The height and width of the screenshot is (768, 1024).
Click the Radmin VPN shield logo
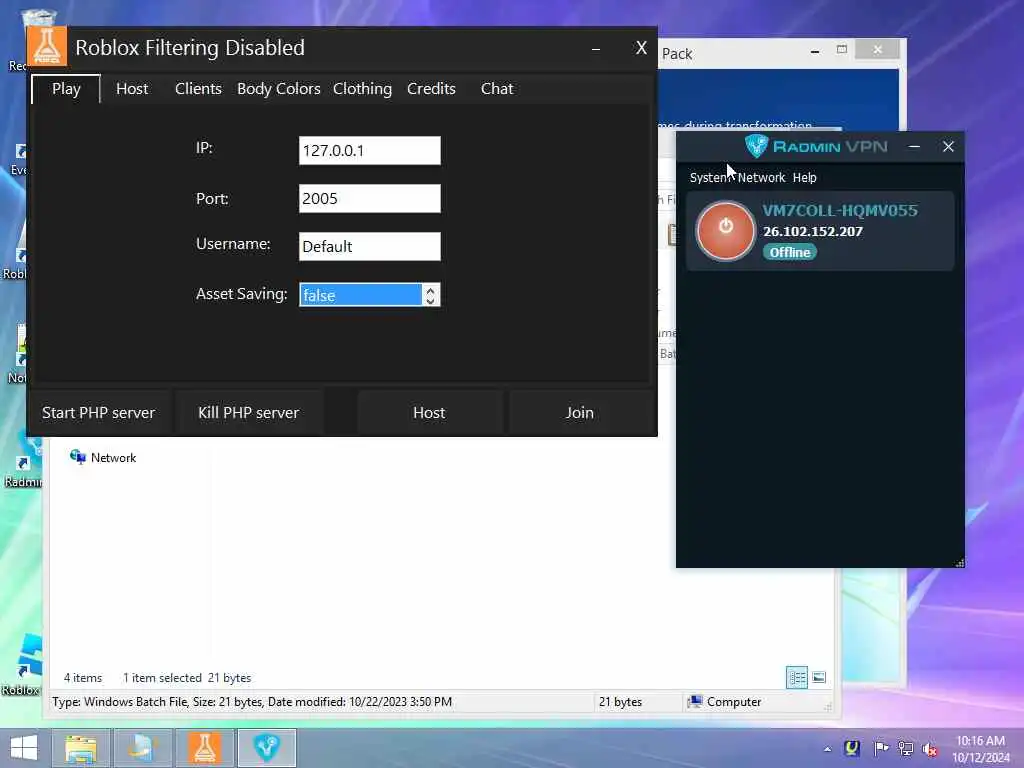click(756, 146)
